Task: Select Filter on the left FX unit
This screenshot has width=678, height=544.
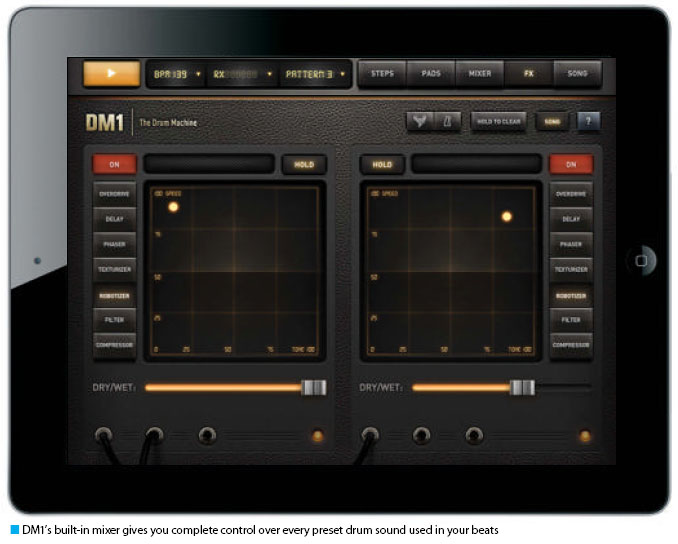Action: point(114,320)
